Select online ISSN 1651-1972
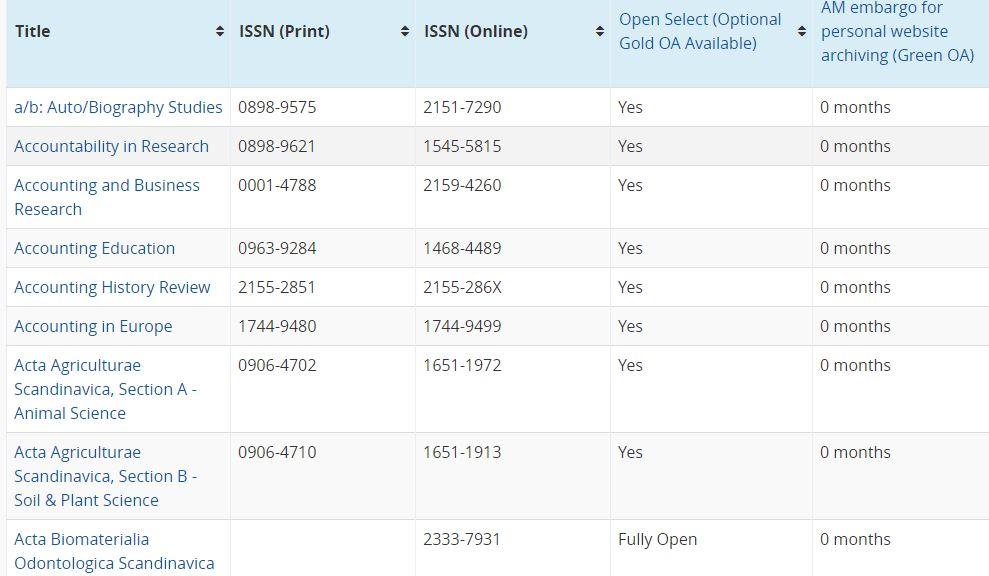This screenshot has width=989, height=576. (462, 366)
